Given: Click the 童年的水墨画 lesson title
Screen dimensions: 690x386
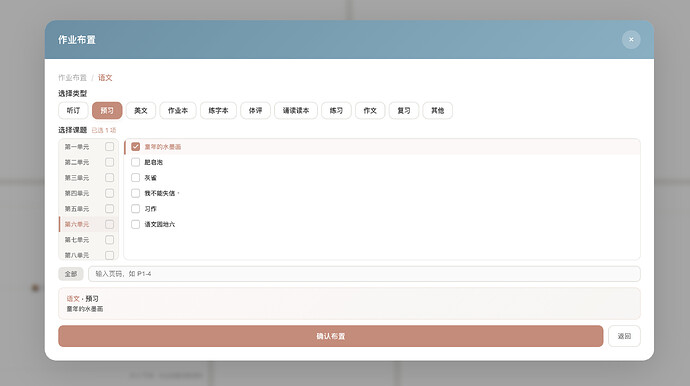Looking at the screenshot, I should [x=163, y=147].
